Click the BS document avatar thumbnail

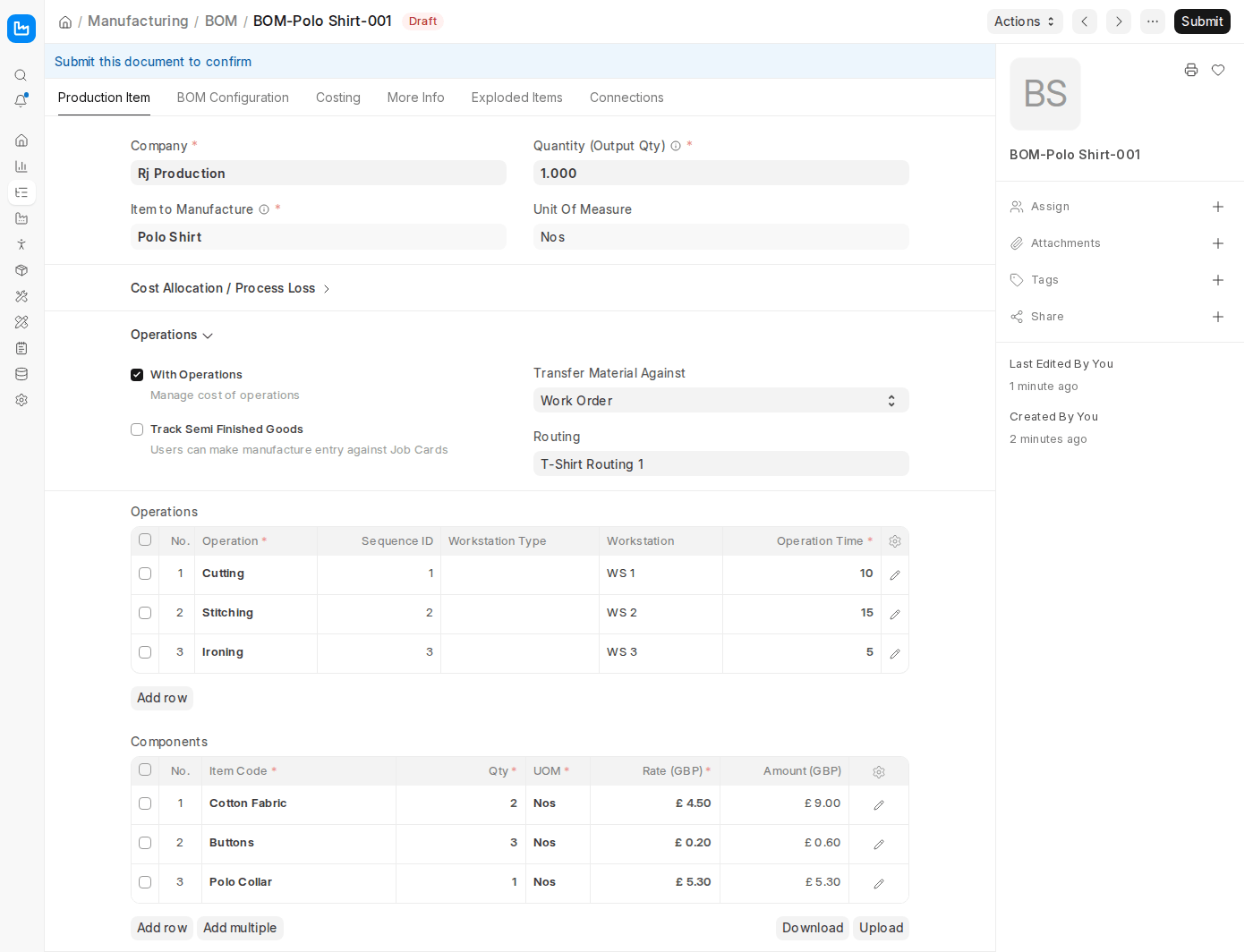point(1045,94)
